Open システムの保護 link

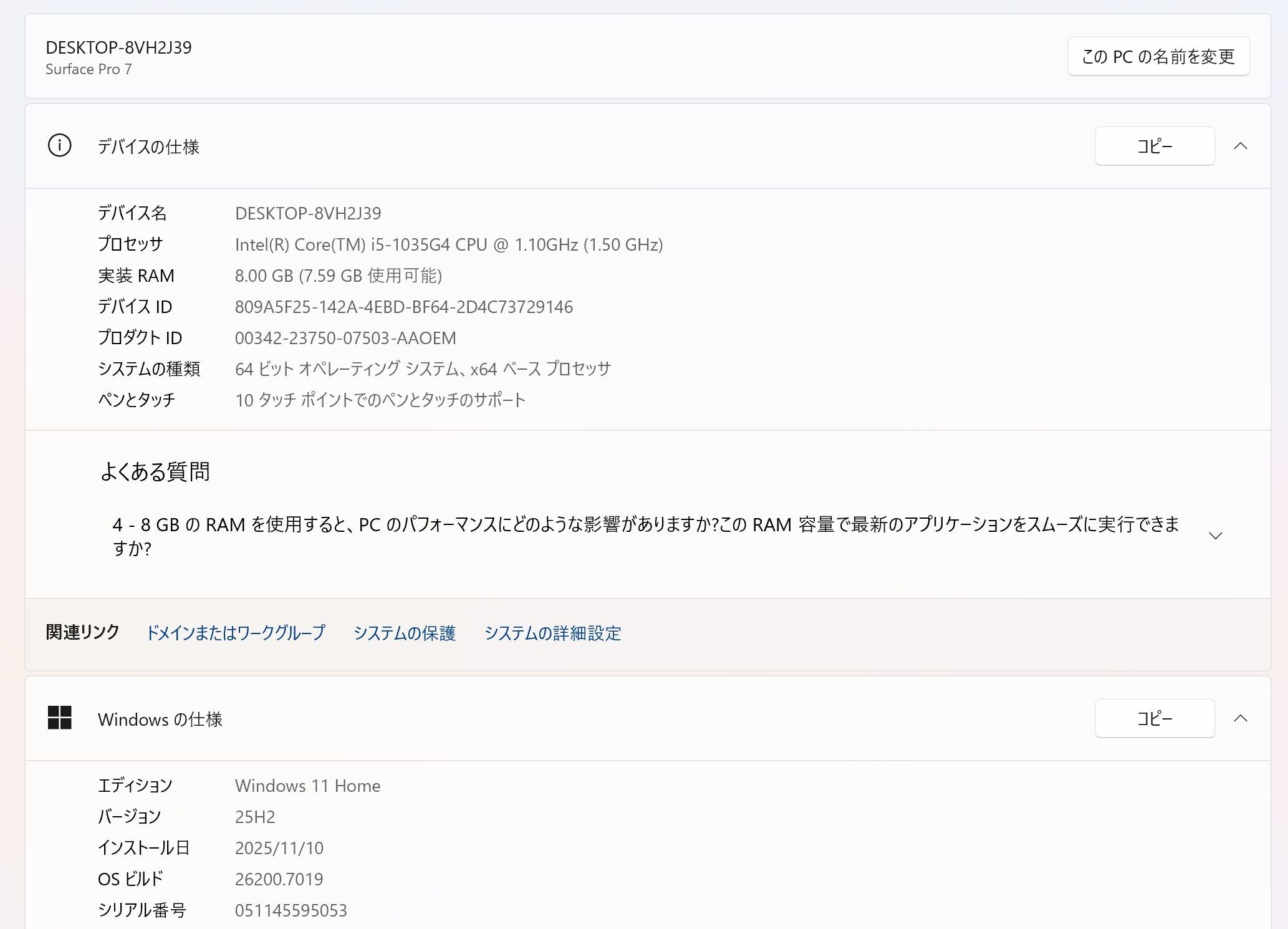tap(404, 633)
